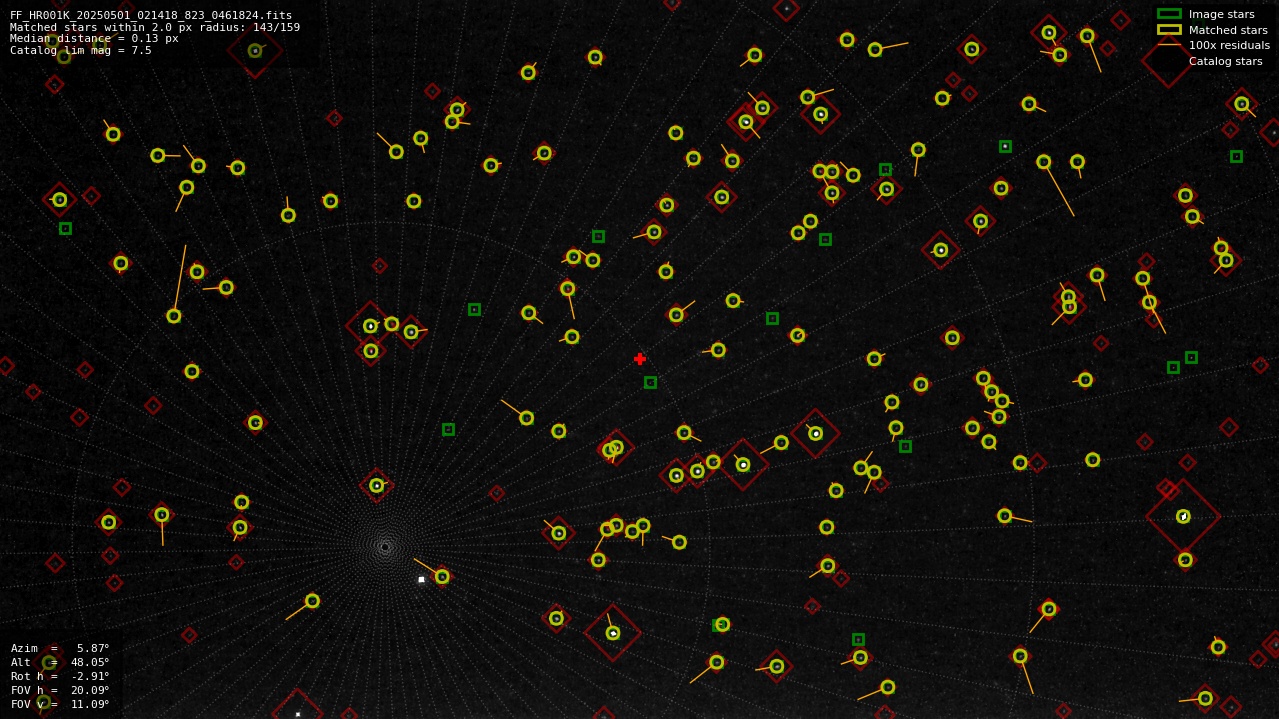Click the Alt = 48.05° readout
1279x719 pixels.
60,662
